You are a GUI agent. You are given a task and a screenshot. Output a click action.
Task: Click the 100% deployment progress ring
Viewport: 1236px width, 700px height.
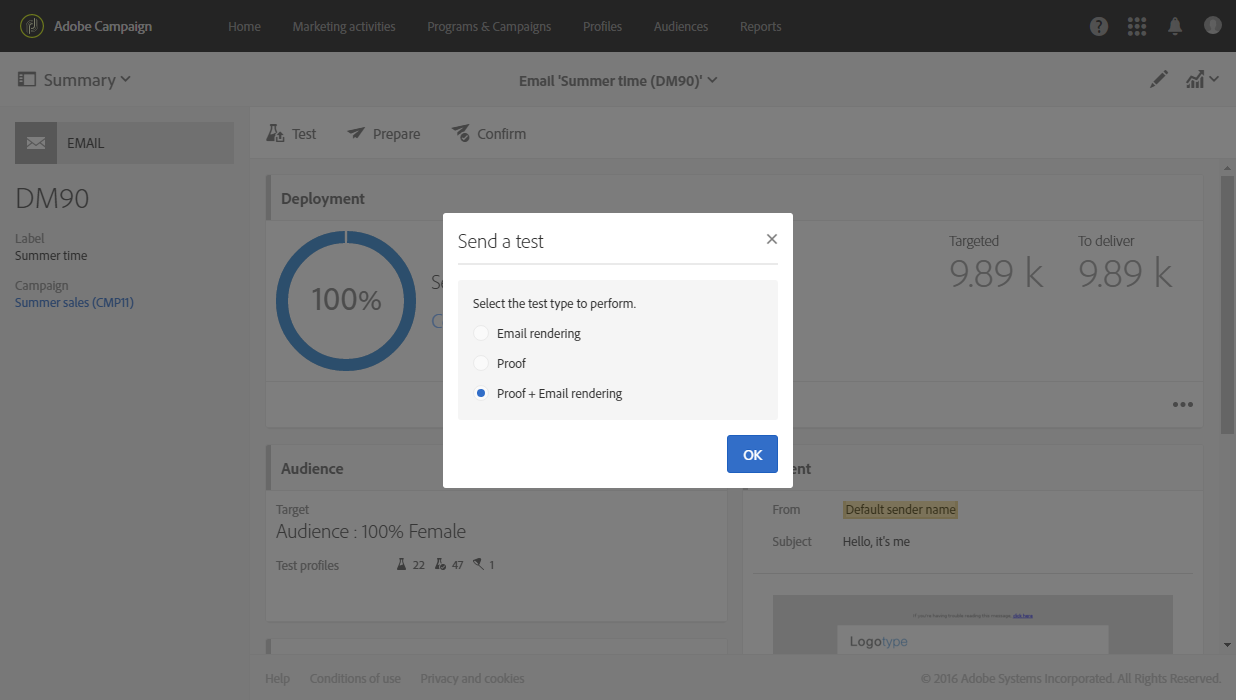pyautogui.click(x=346, y=300)
